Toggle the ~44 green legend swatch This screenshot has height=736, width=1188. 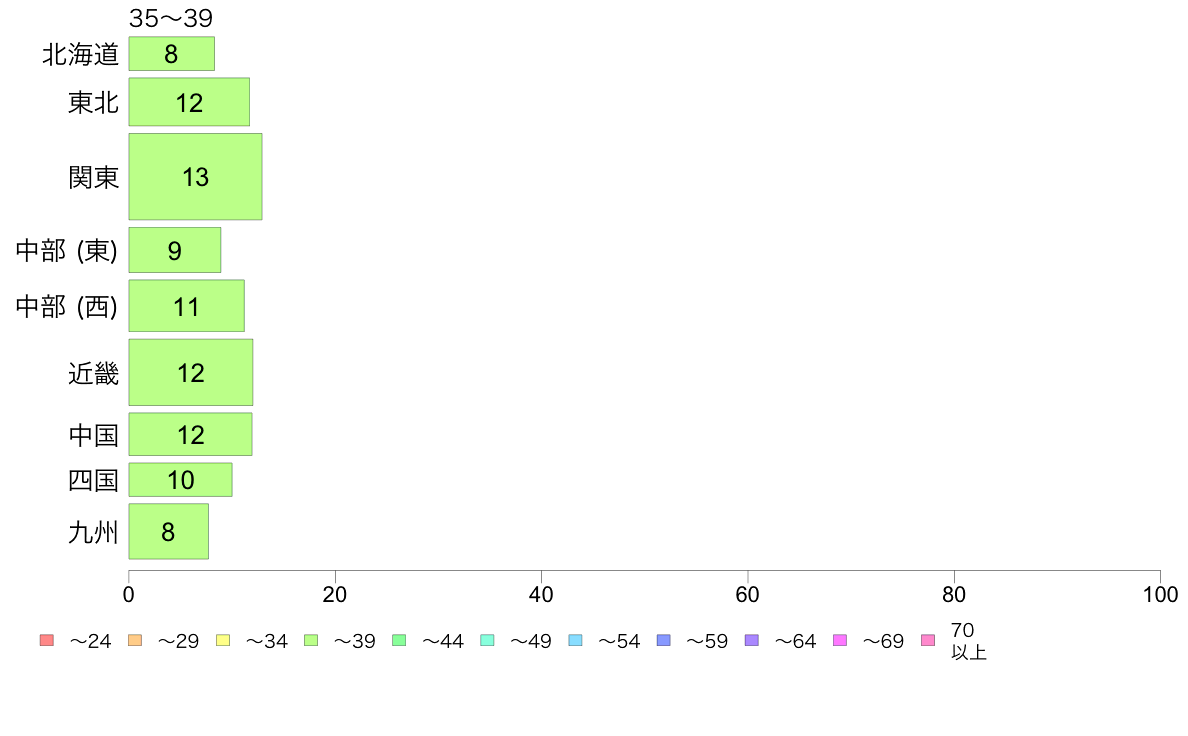click(399, 640)
